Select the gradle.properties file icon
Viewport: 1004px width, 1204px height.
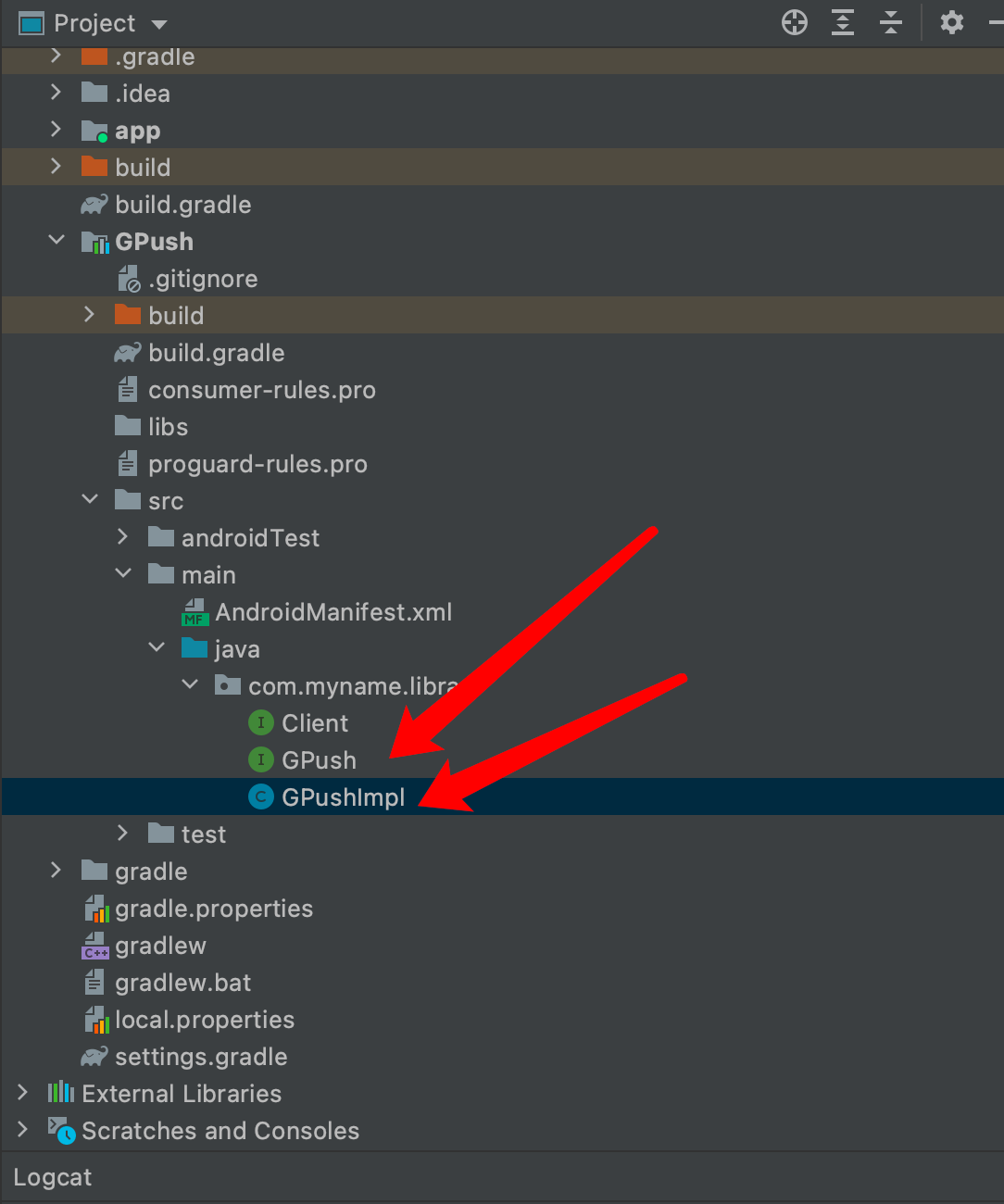(96, 909)
